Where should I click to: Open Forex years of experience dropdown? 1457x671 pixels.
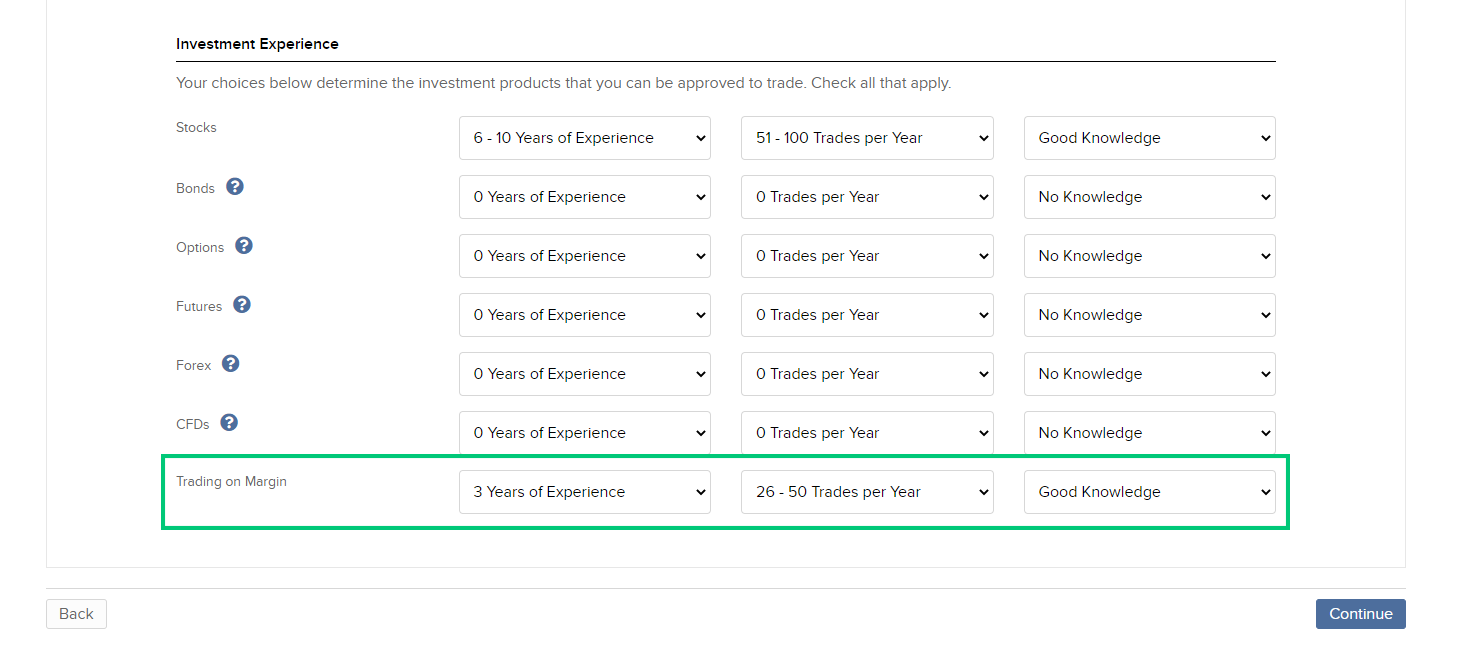click(x=585, y=374)
